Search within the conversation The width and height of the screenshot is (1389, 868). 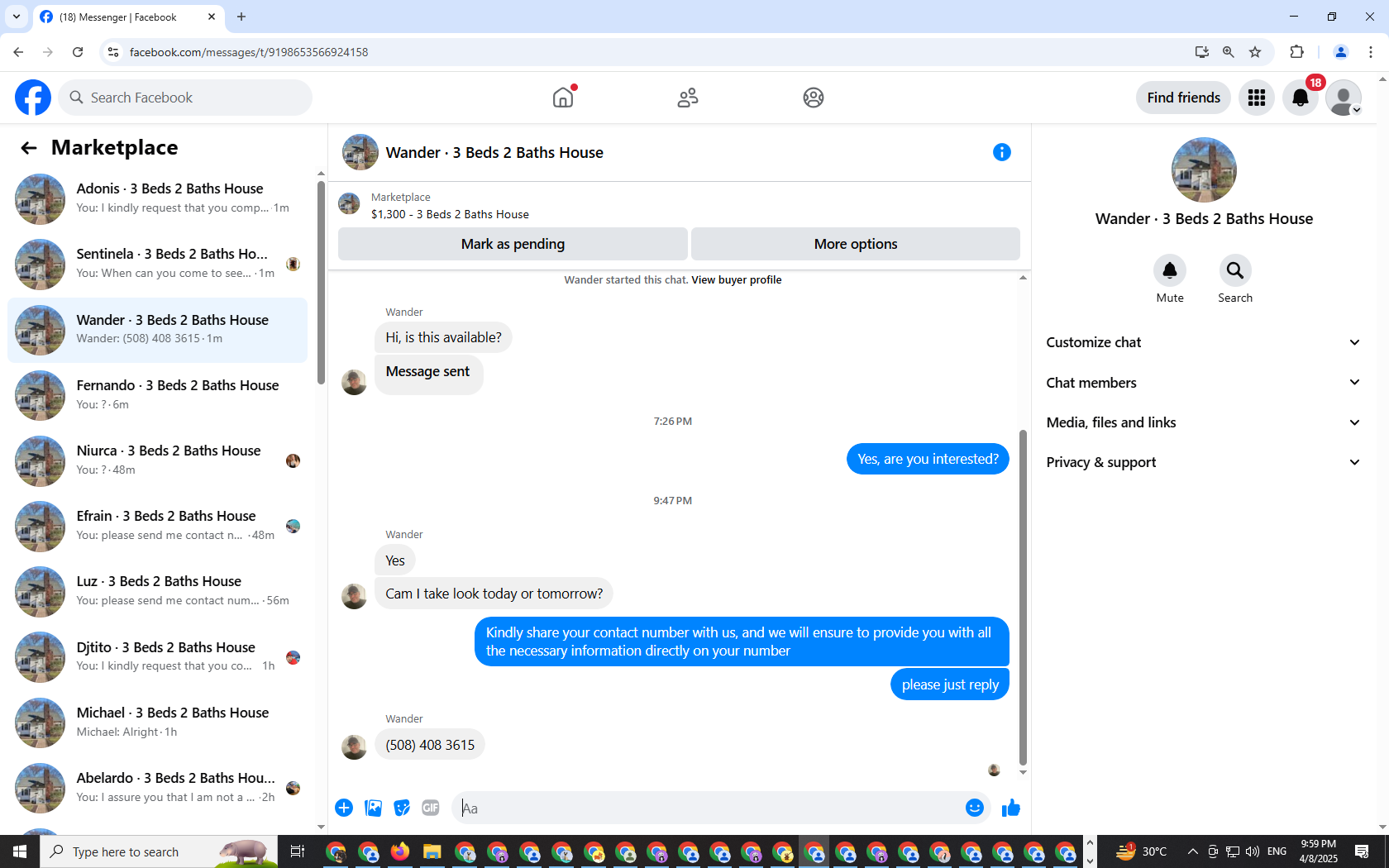(1235, 270)
